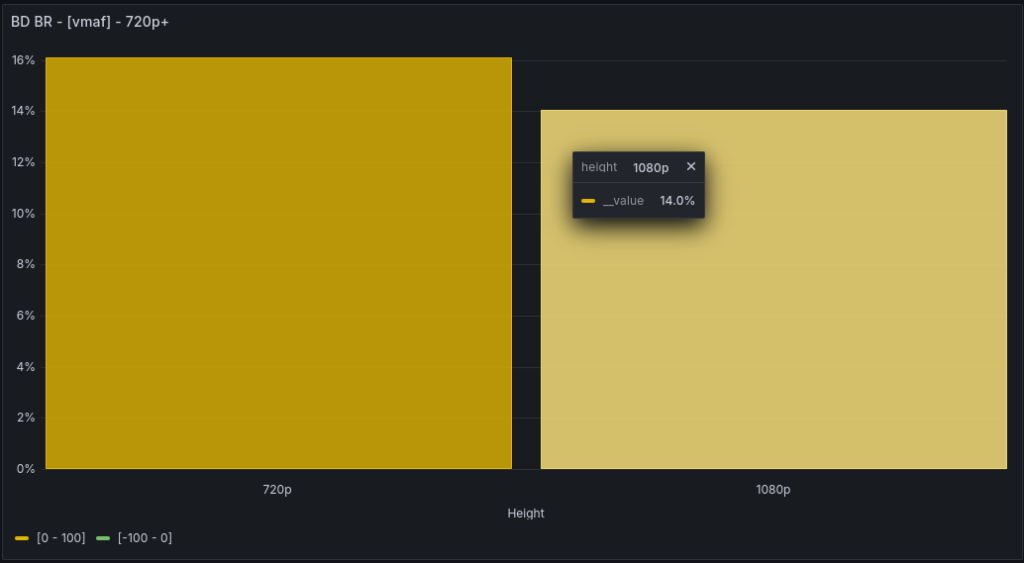Click the 1080p x-axis label
The image size is (1024, 563).
pyautogui.click(x=773, y=490)
